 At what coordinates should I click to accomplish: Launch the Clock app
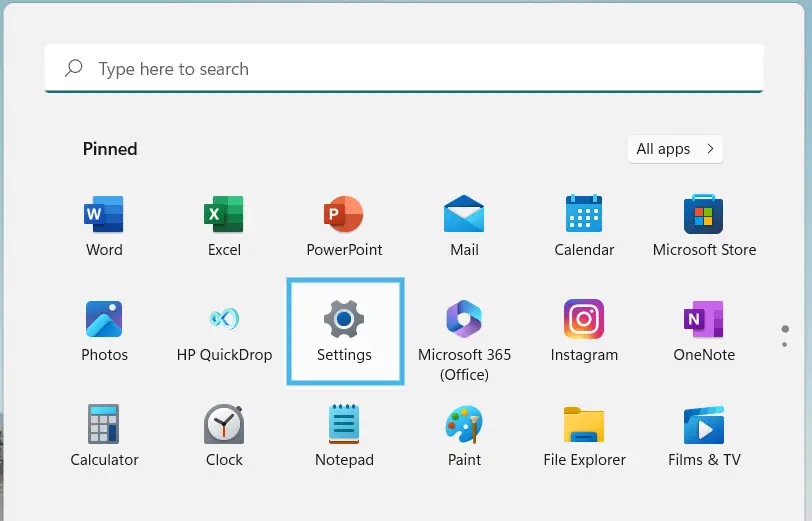click(224, 436)
